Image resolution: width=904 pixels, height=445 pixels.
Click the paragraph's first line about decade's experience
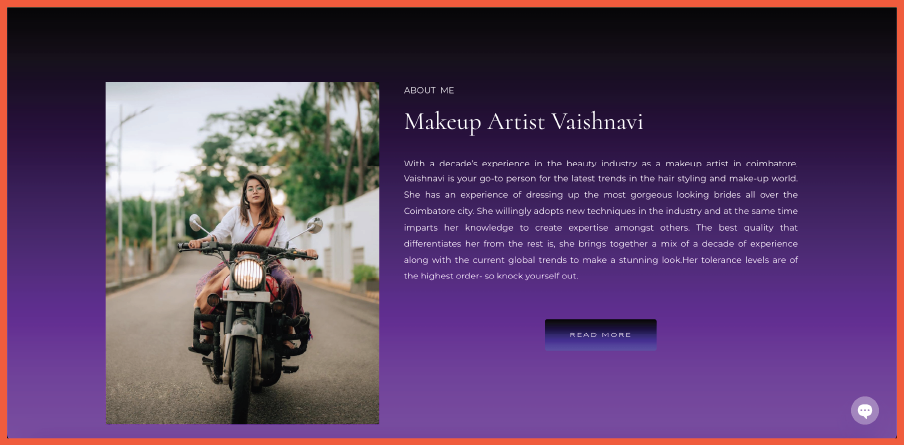pyautogui.click(x=601, y=163)
